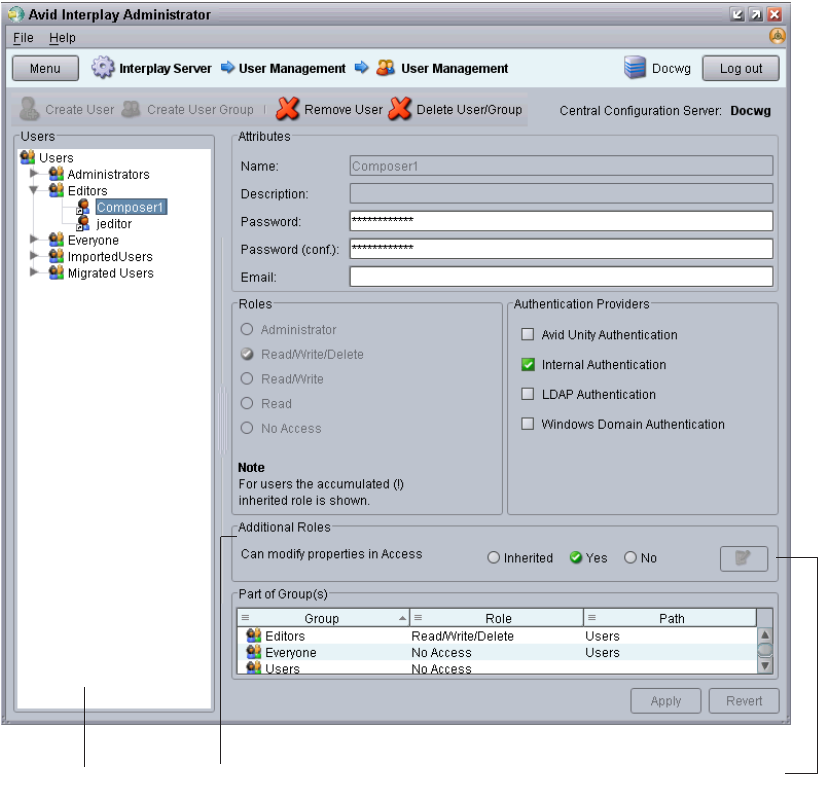Collapse the Editors tree node
This screenshot has height=788, width=828.
(34, 190)
